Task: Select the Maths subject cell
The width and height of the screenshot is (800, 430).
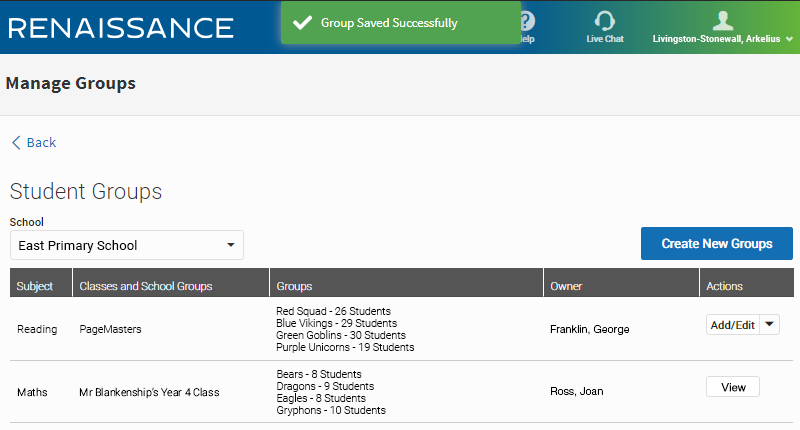Action: [x=32, y=392]
